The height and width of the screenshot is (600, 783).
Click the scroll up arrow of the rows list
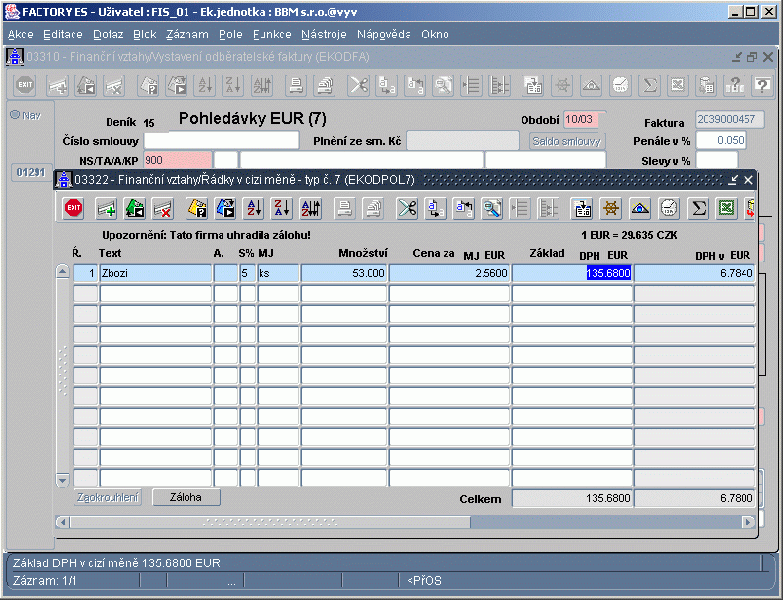pos(63,272)
